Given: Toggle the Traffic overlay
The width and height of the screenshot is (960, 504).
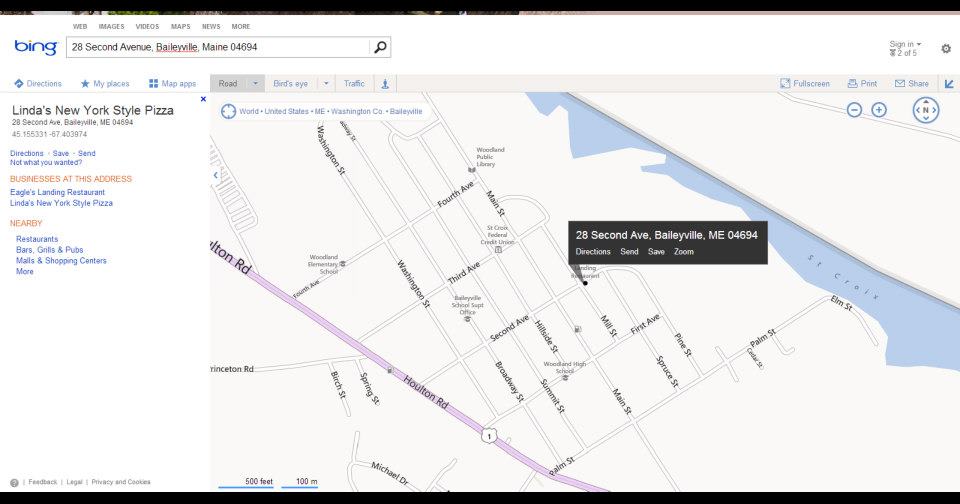Looking at the screenshot, I should (354, 83).
